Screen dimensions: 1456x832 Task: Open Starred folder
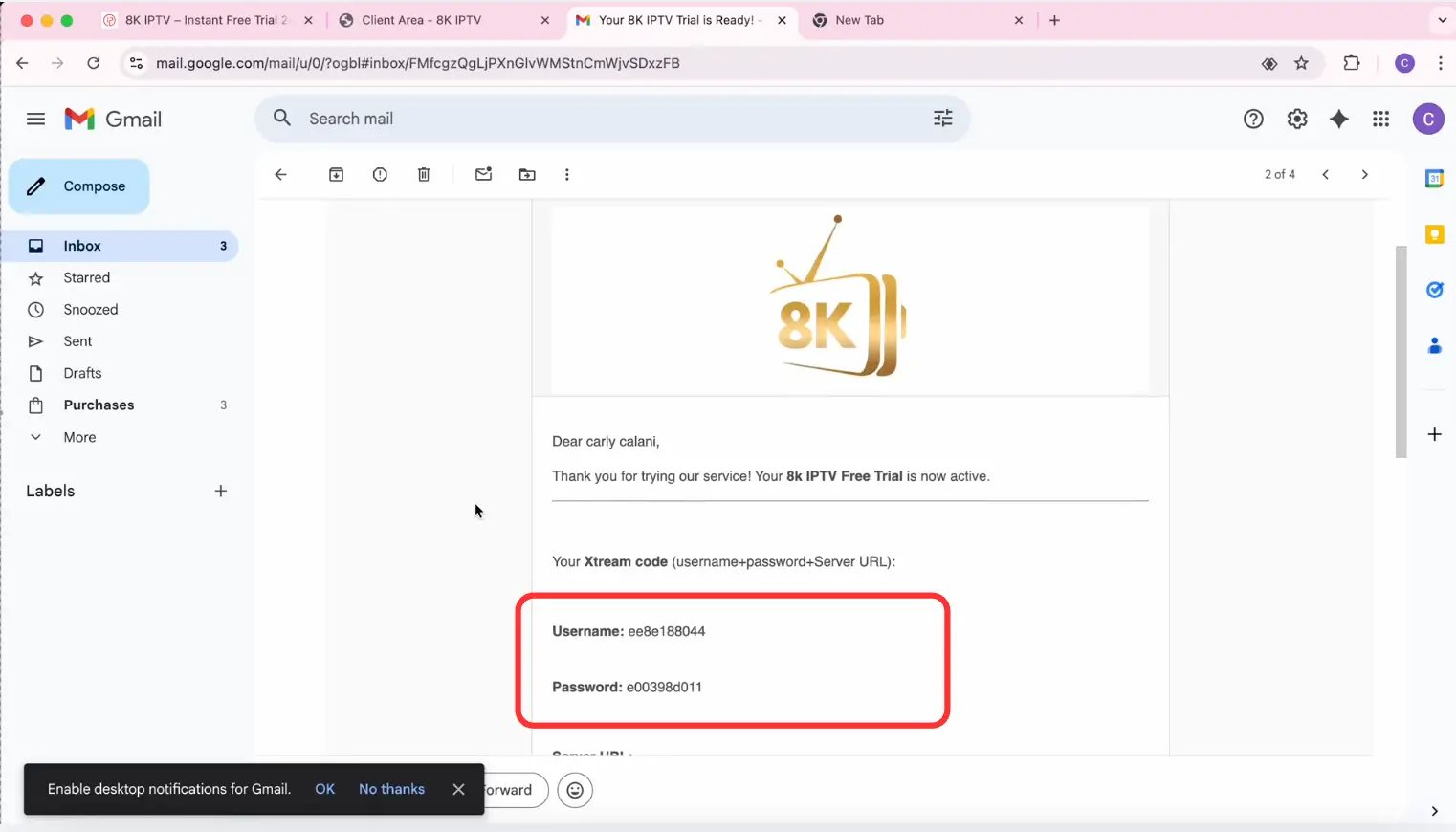(x=119, y=277)
